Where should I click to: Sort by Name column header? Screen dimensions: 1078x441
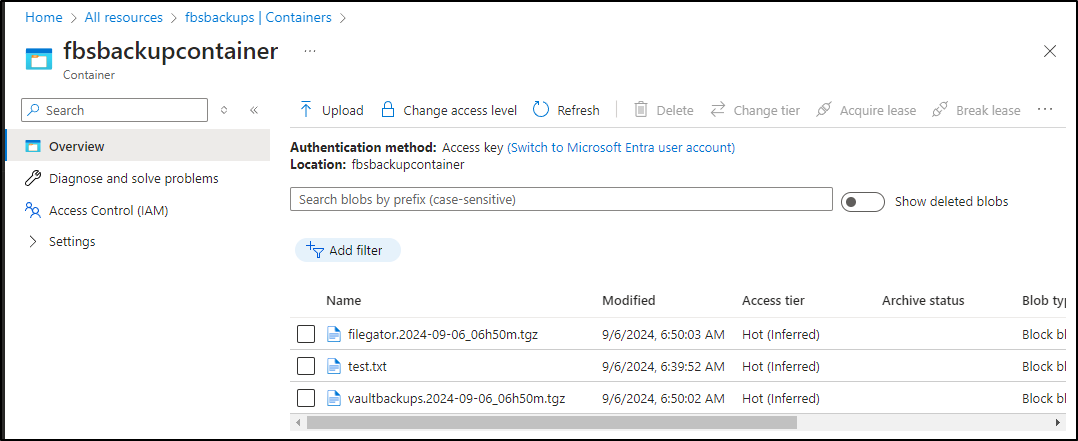tap(344, 301)
